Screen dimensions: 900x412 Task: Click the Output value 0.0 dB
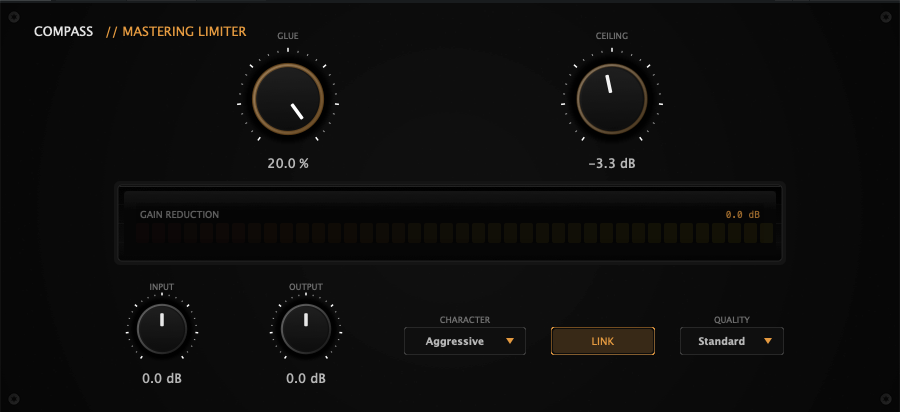(306, 379)
